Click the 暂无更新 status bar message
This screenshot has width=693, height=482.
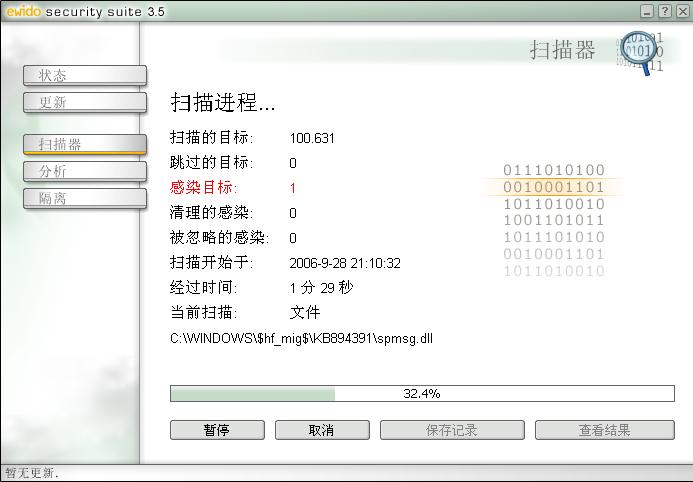coord(32,473)
